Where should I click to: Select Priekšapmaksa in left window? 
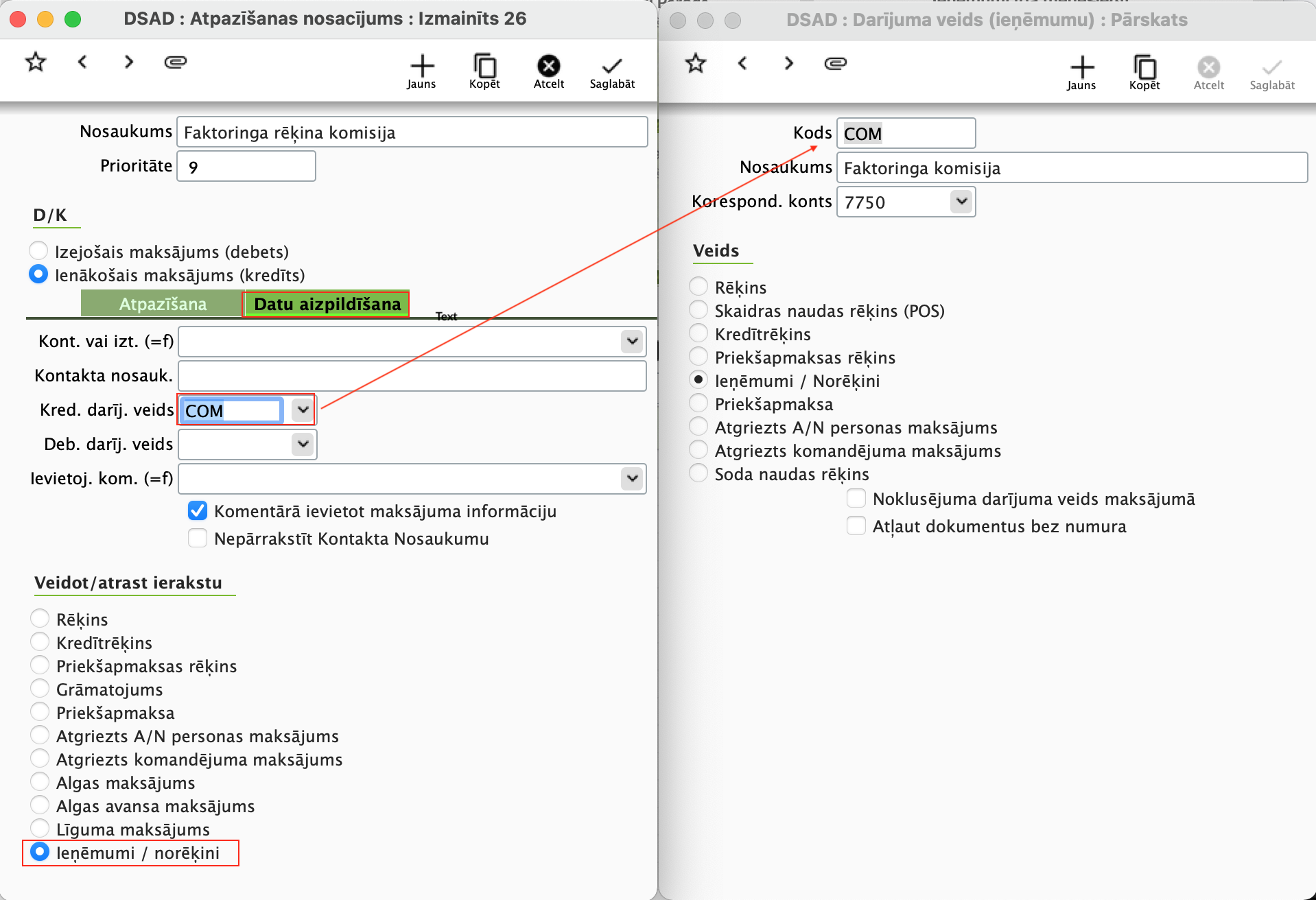click(x=40, y=712)
